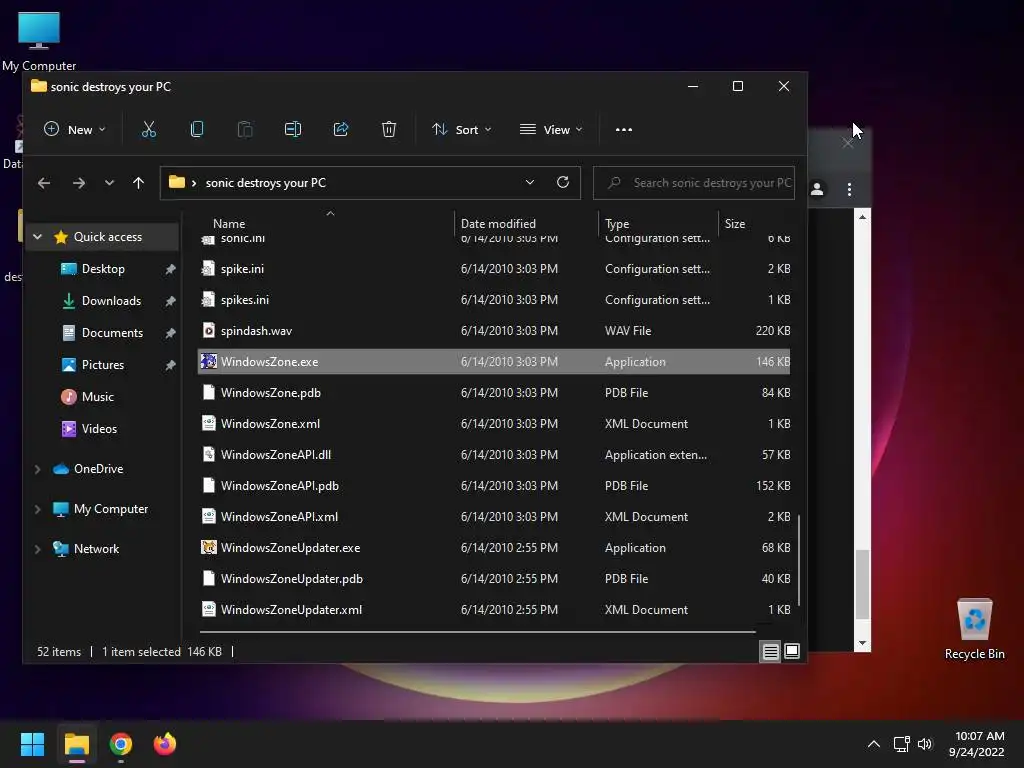Select the file spike.ini
This screenshot has width=1024, height=768.
(x=494, y=268)
